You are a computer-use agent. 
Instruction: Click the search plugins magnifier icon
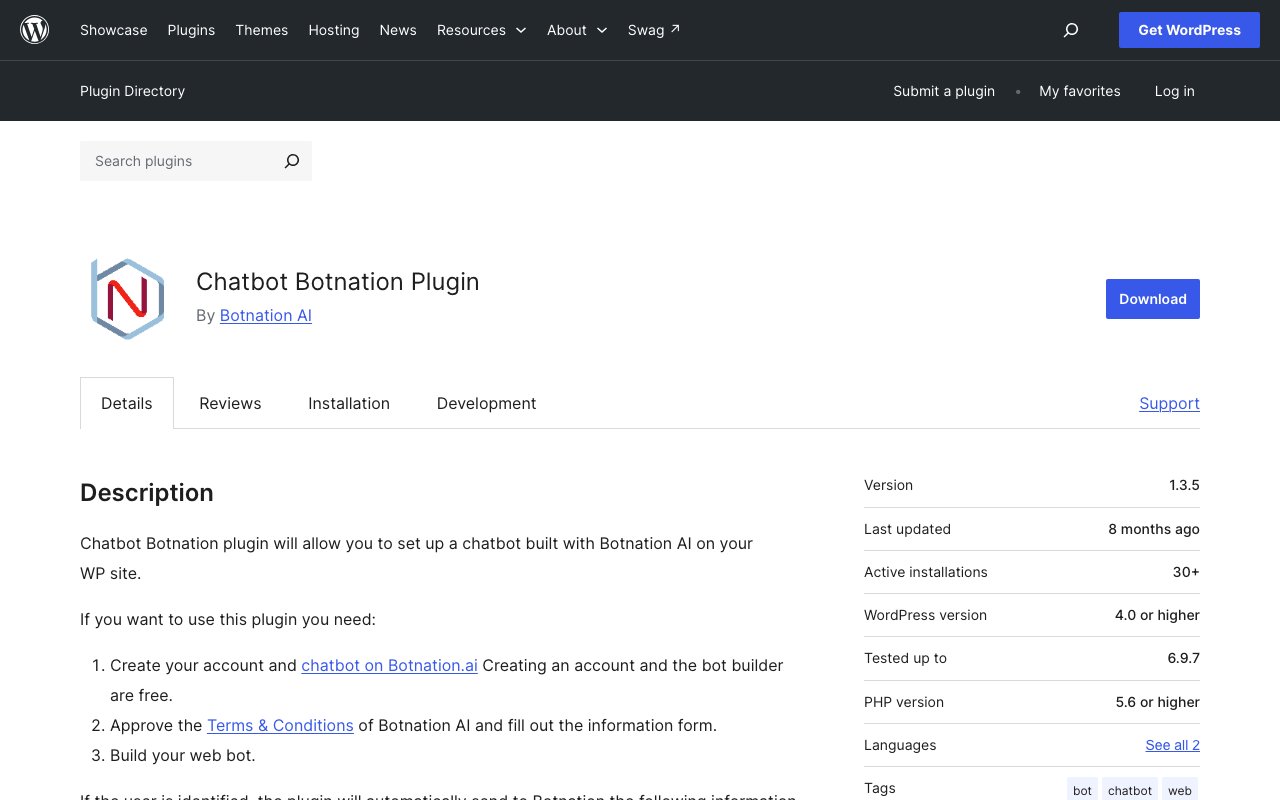(x=291, y=161)
